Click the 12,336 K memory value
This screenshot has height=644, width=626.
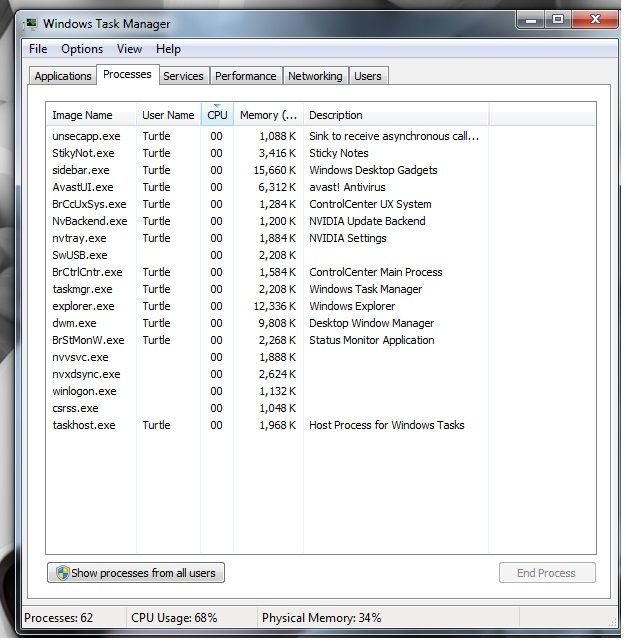[274, 306]
